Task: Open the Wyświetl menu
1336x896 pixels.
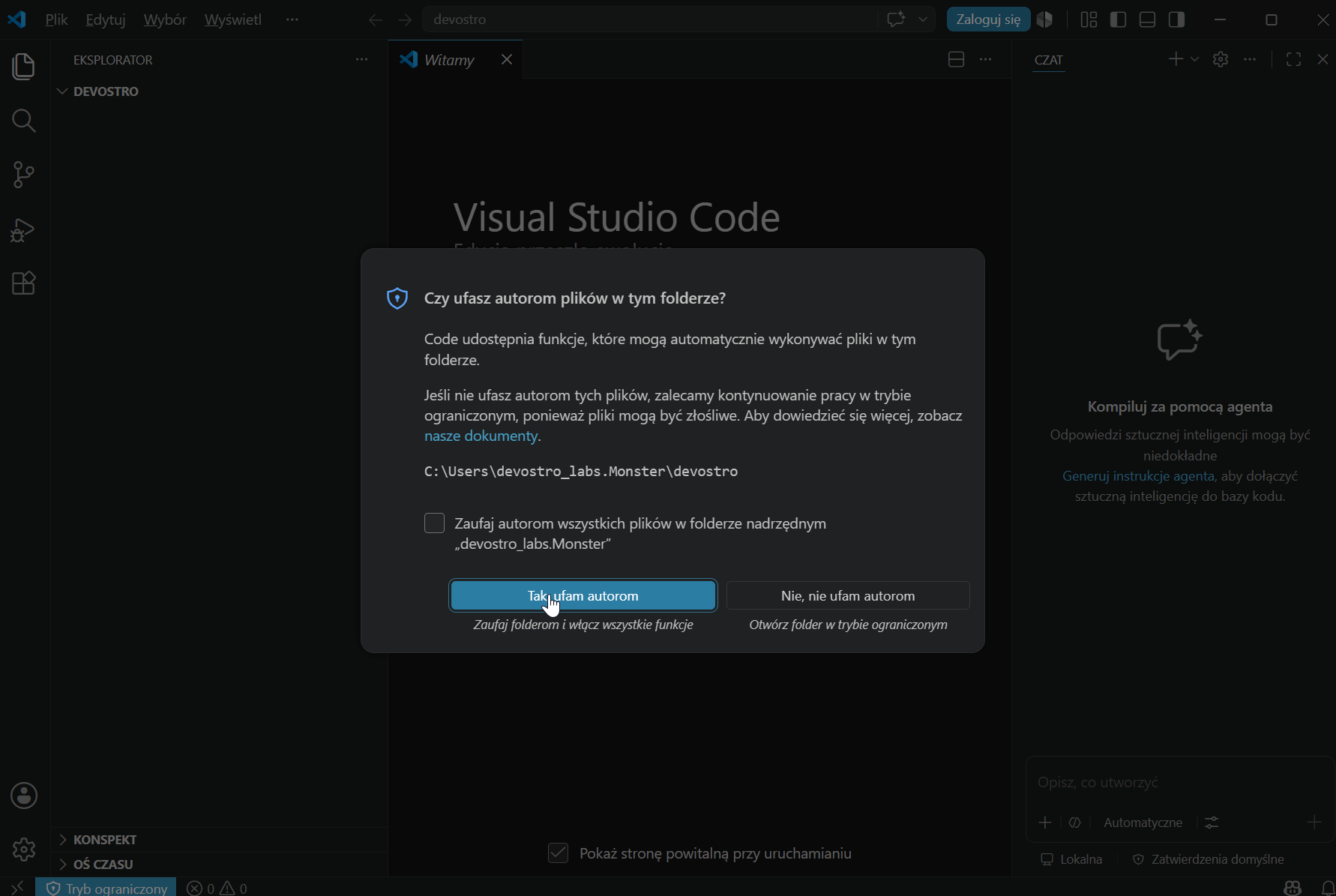Action: (x=233, y=19)
